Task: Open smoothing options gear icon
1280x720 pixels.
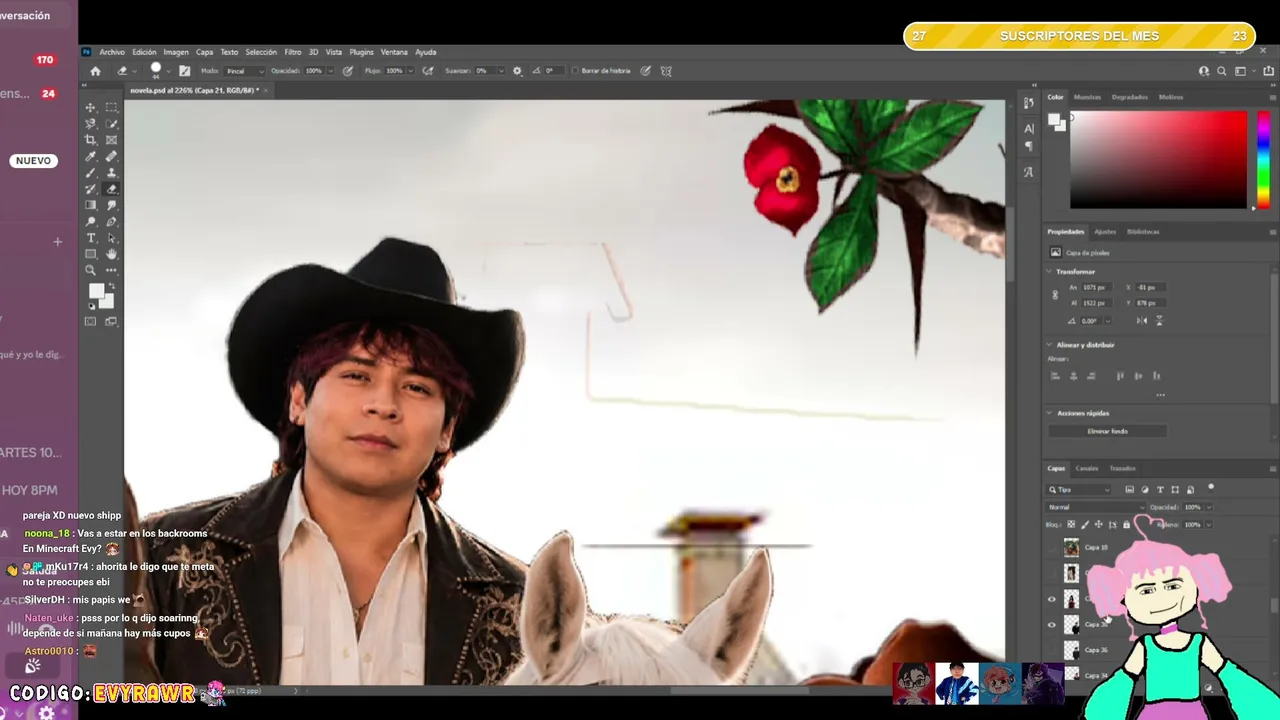Action: 517,71
